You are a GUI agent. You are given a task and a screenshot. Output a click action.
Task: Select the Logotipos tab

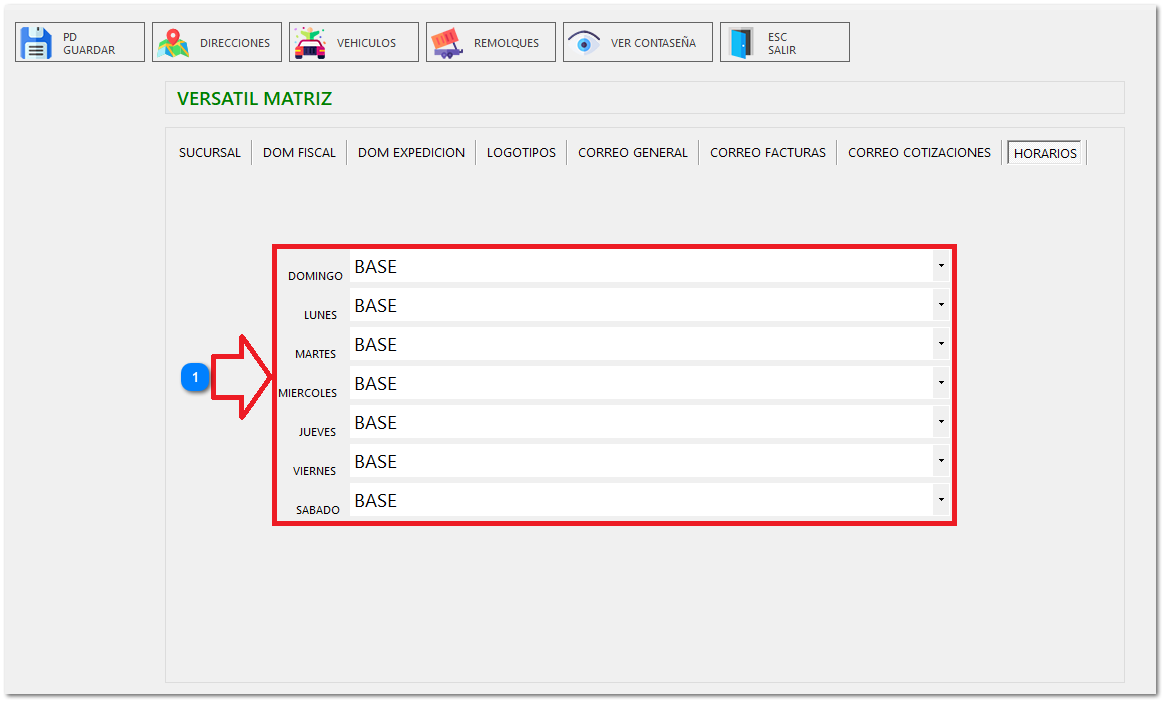(x=521, y=153)
